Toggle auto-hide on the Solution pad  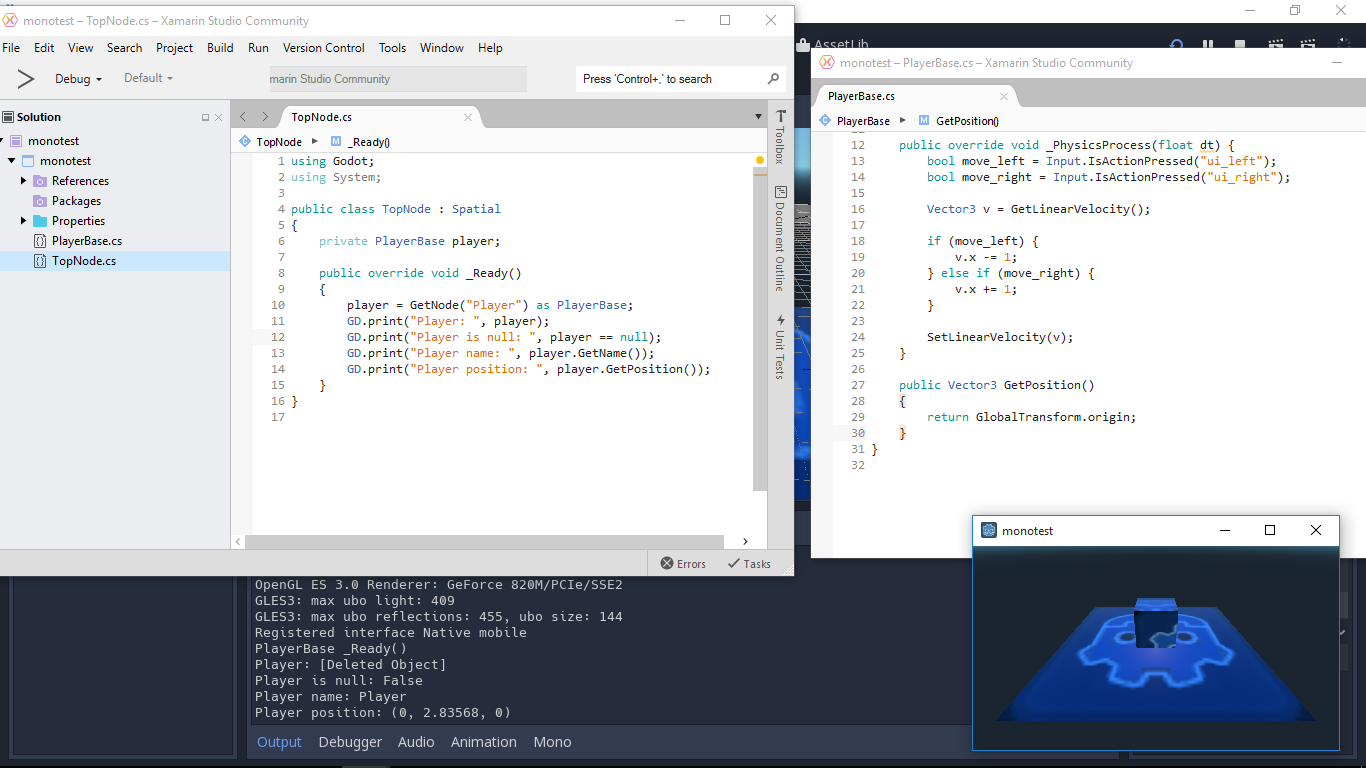point(204,117)
